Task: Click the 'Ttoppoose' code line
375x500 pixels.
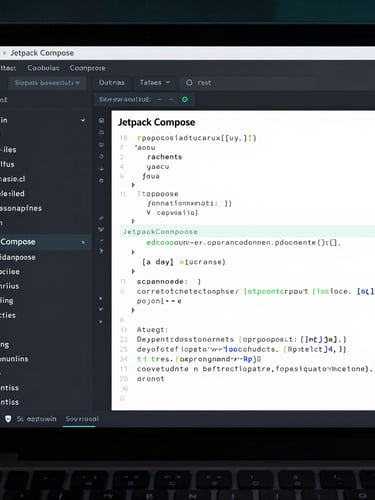Action: point(158,194)
